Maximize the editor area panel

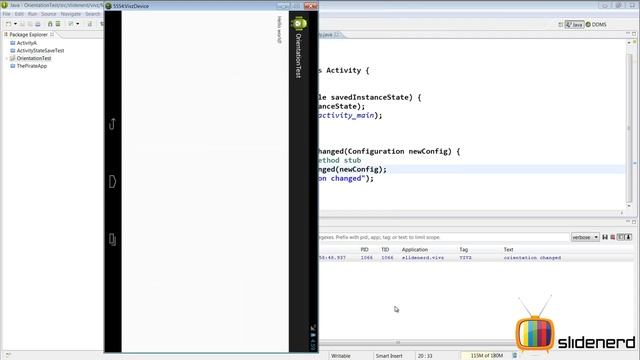click(x=634, y=33)
